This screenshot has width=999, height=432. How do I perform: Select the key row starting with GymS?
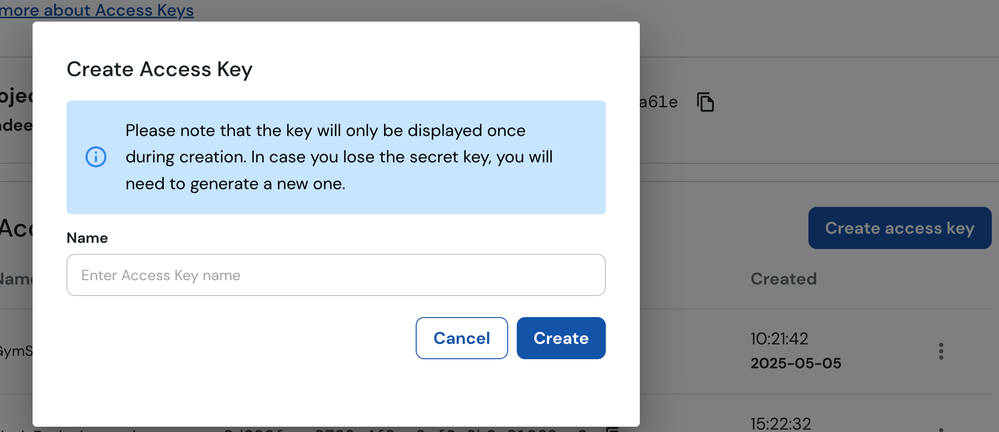[15, 351]
